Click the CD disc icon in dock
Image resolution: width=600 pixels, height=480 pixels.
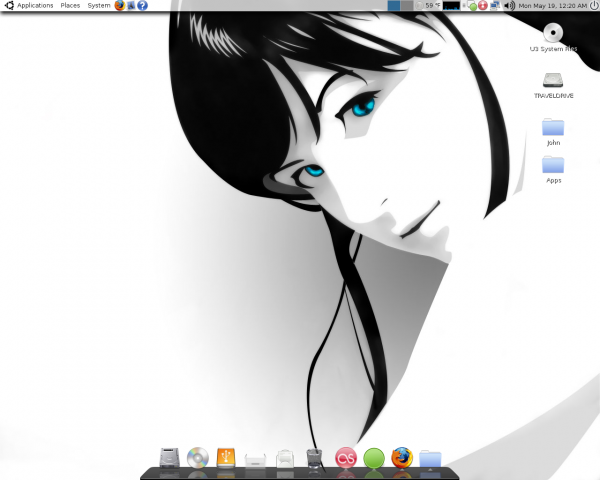(x=198, y=457)
